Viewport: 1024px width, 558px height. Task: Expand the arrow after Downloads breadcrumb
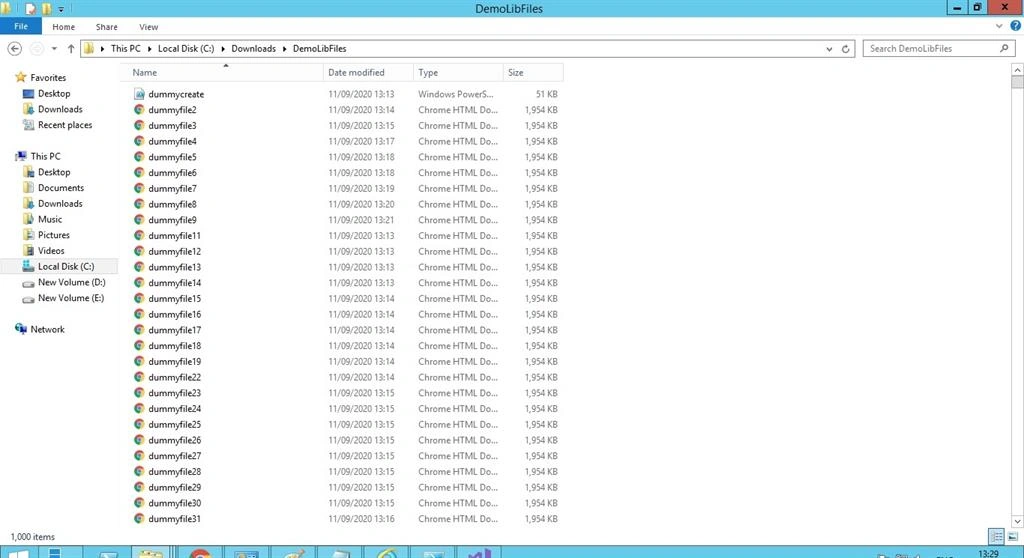coord(284,48)
